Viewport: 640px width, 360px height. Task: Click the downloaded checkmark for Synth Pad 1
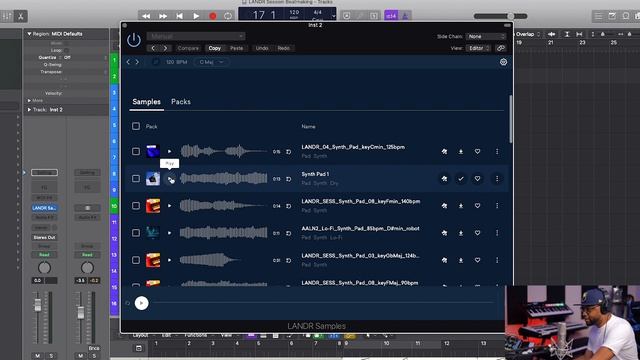(461, 178)
